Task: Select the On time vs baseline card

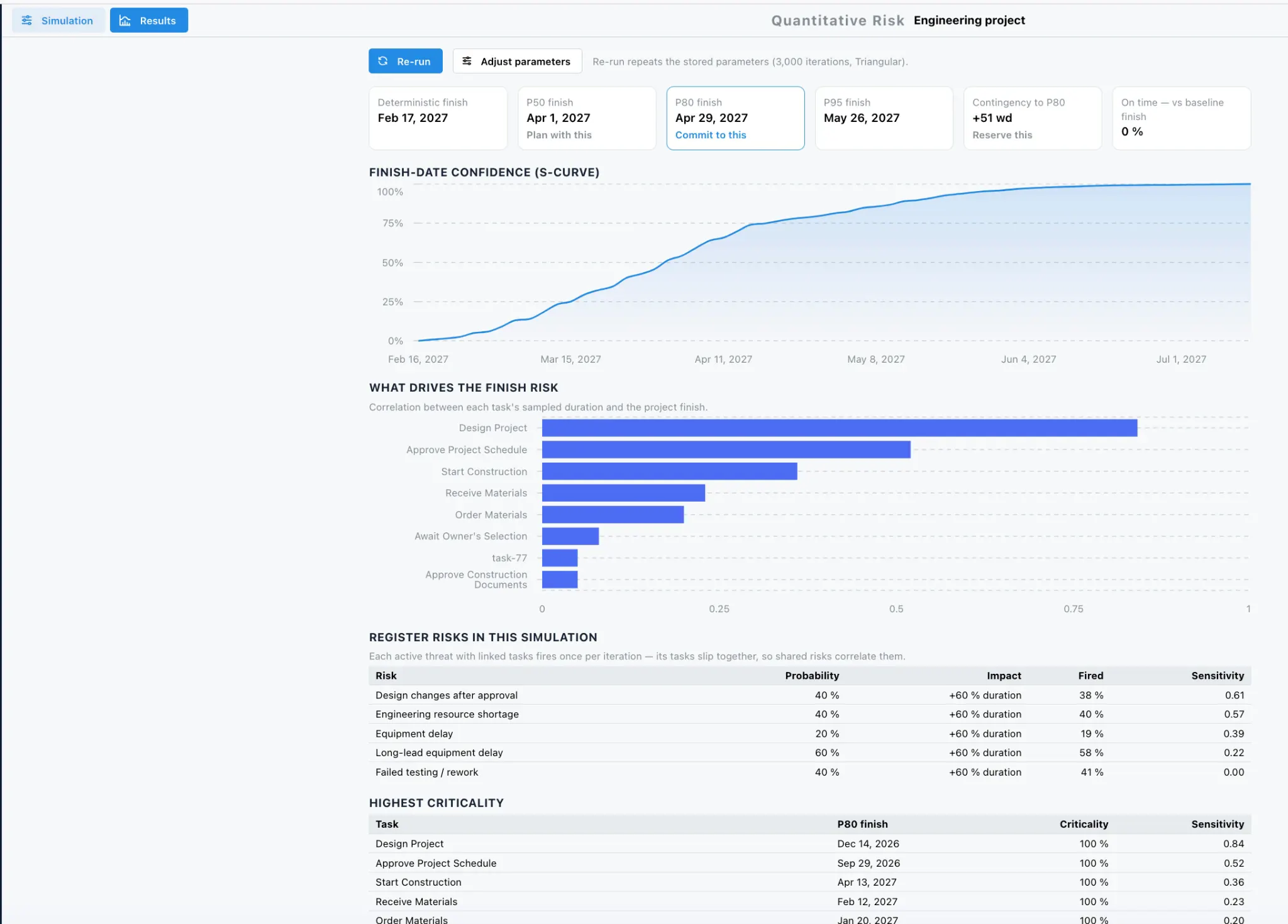Action: pyautogui.click(x=1181, y=118)
